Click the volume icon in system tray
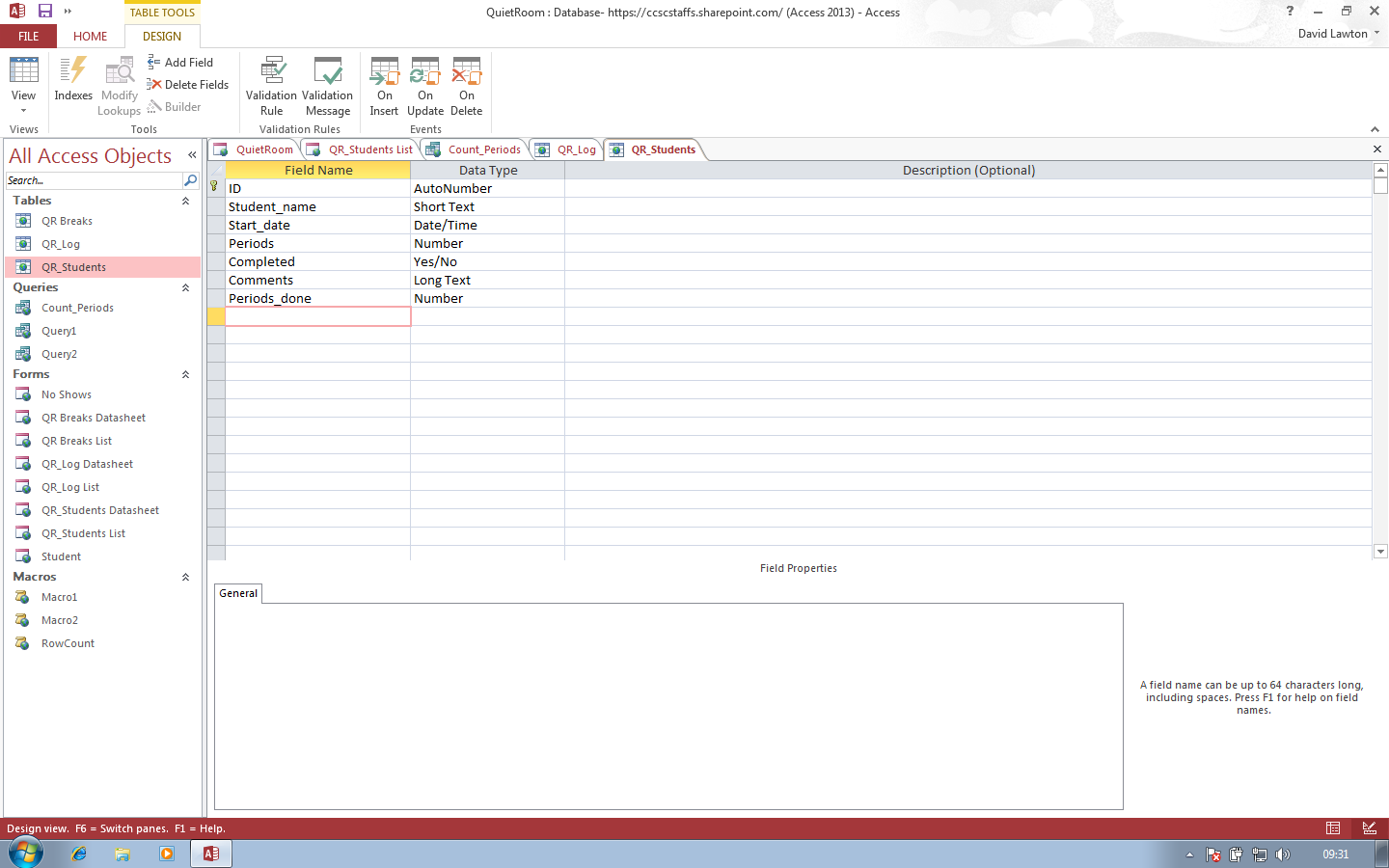 coord(1282,854)
